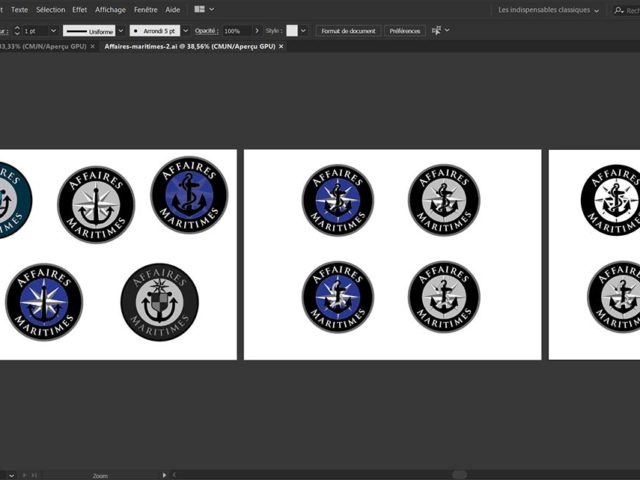Click the Style swatch in control bar

coord(292,31)
